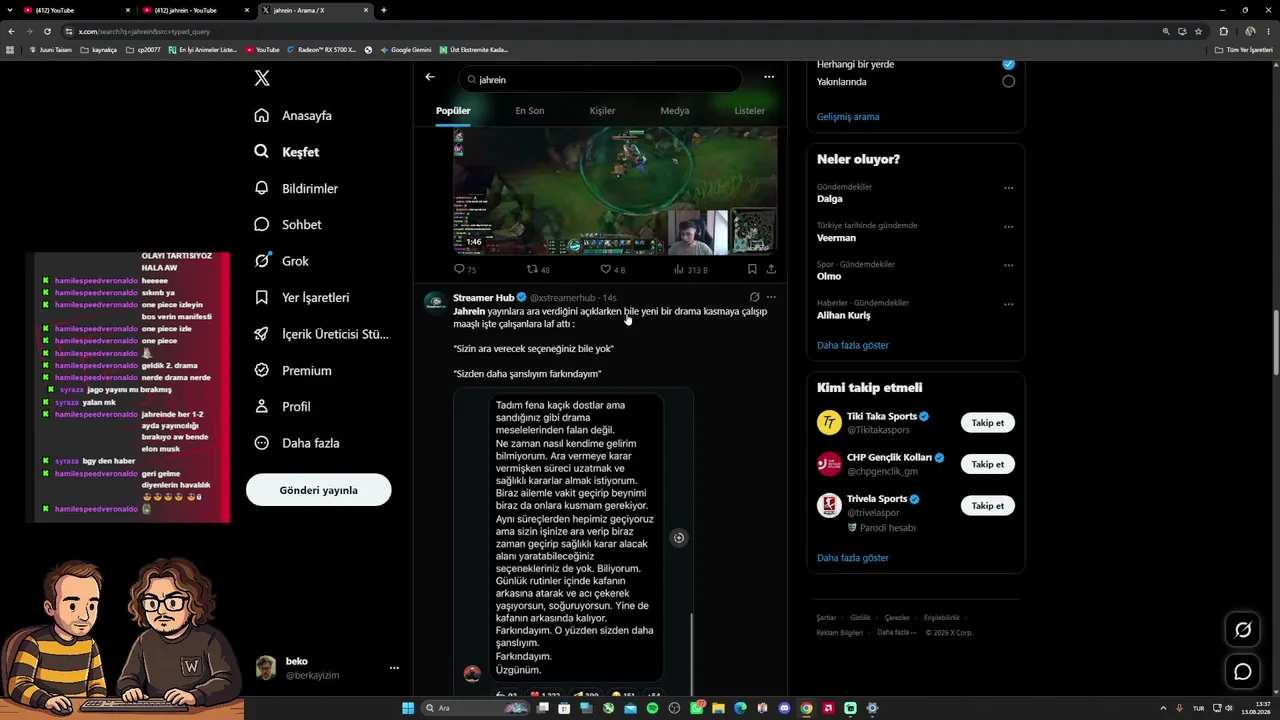
Task: Like the video post with 4 B likes
Action: click(x=612, y=269)
